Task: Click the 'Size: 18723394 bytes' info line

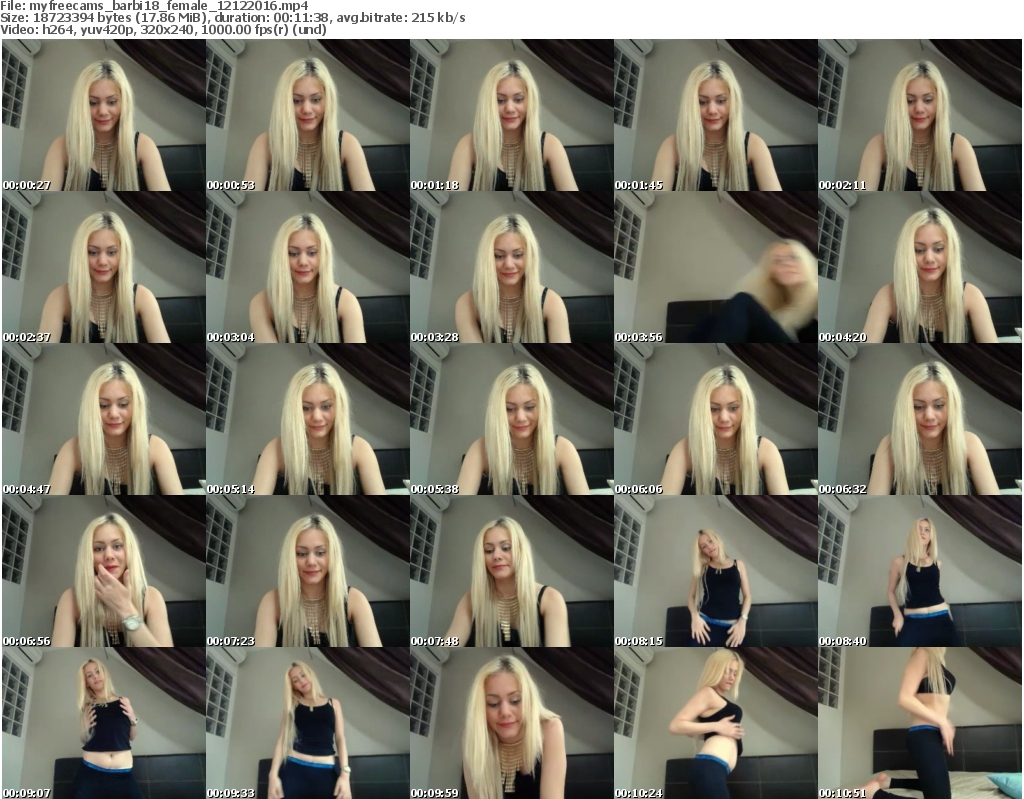Action: (232, 18)
